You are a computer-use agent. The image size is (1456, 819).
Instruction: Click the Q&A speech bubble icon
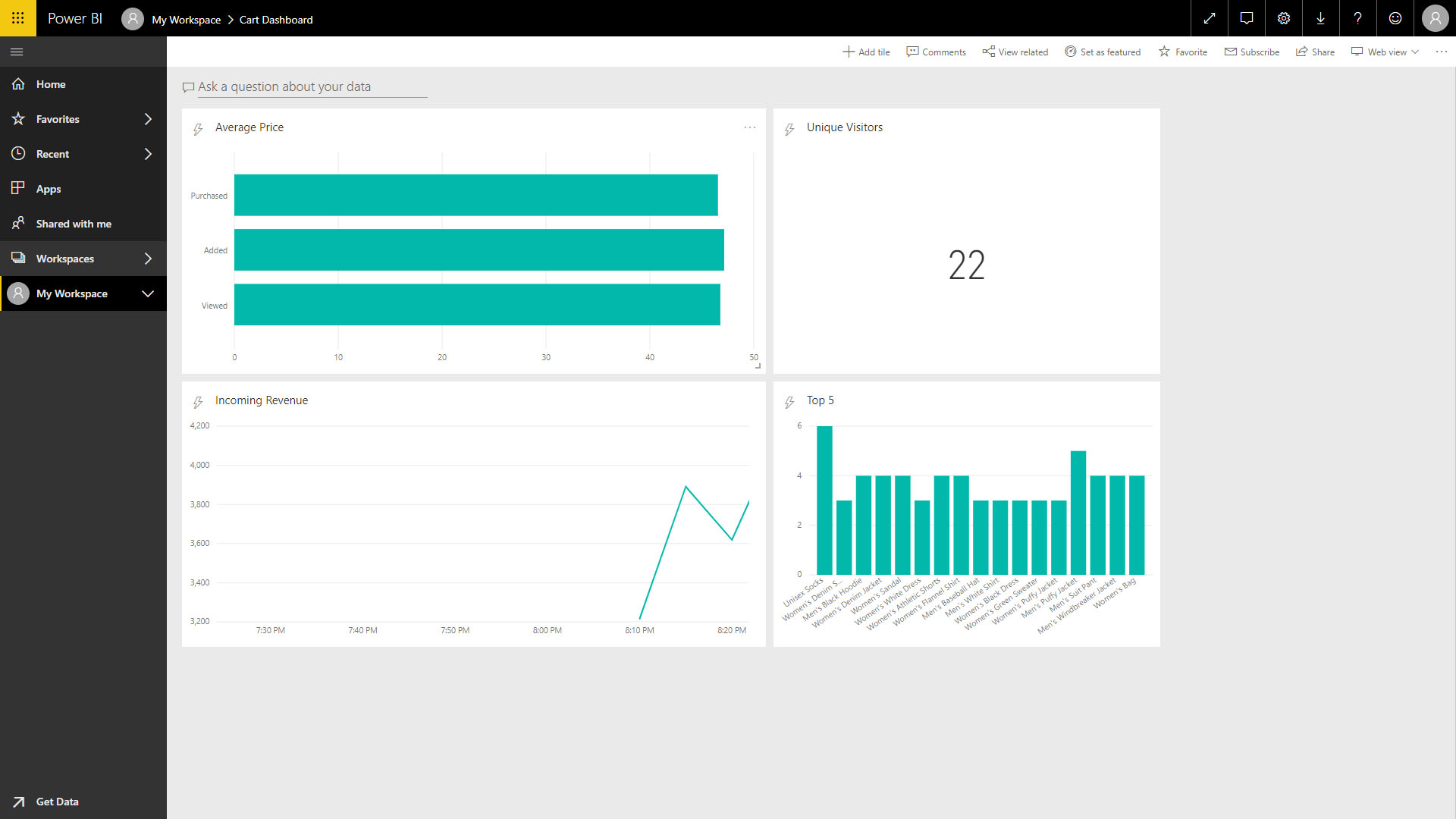[188, 88]
